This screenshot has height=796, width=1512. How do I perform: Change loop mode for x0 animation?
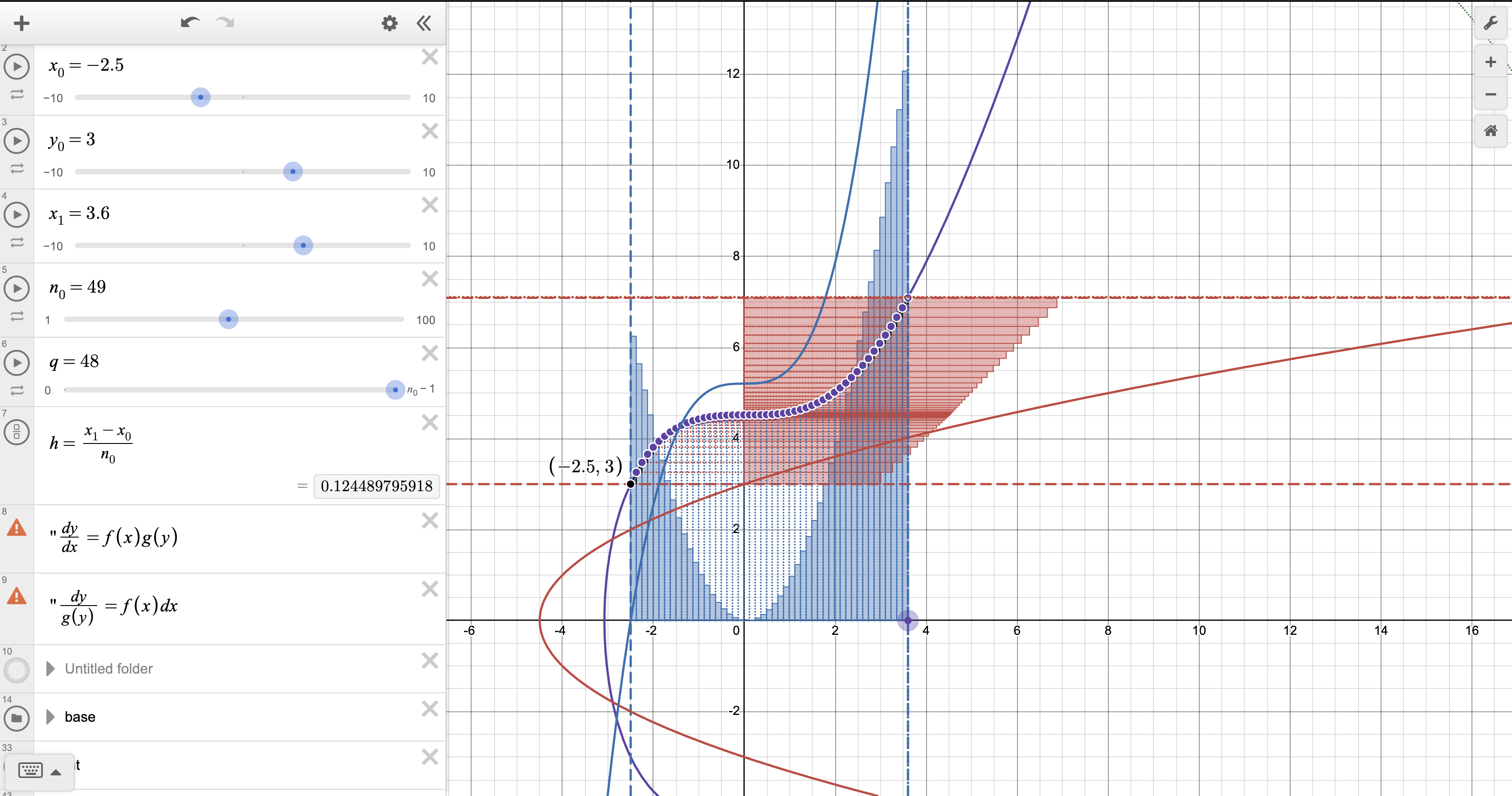point(17,94)
